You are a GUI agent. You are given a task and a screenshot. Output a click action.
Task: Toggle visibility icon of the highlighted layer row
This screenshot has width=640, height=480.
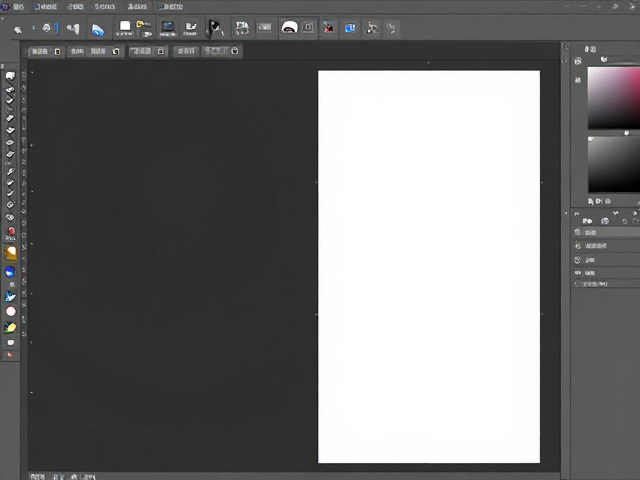578,232
